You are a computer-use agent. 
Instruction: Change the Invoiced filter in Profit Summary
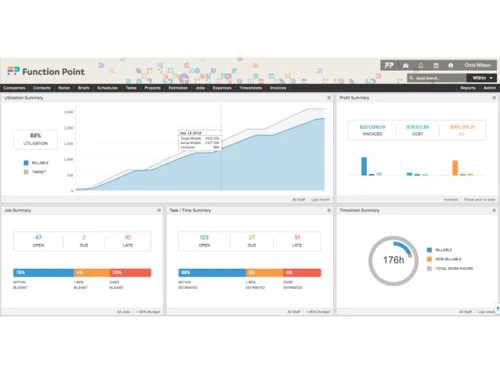[x=451, y=199]
